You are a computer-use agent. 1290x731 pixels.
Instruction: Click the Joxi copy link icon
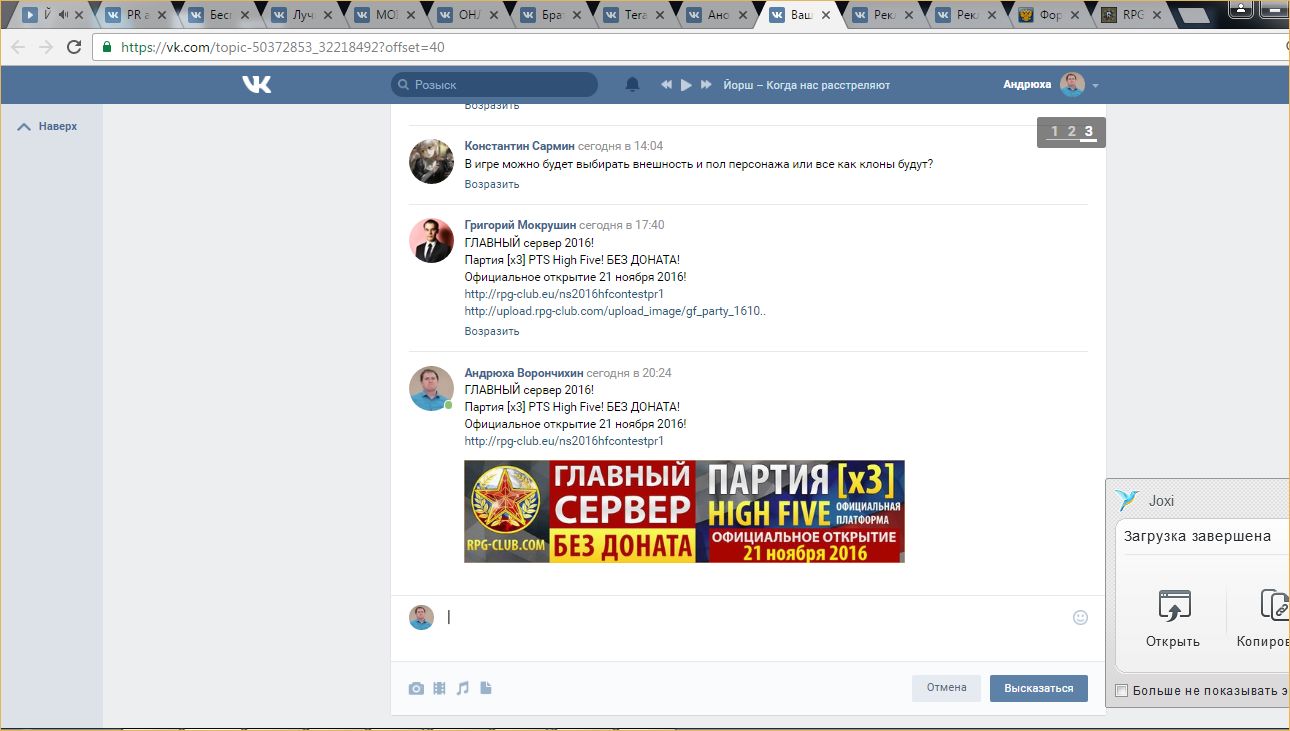point(1275,606)
